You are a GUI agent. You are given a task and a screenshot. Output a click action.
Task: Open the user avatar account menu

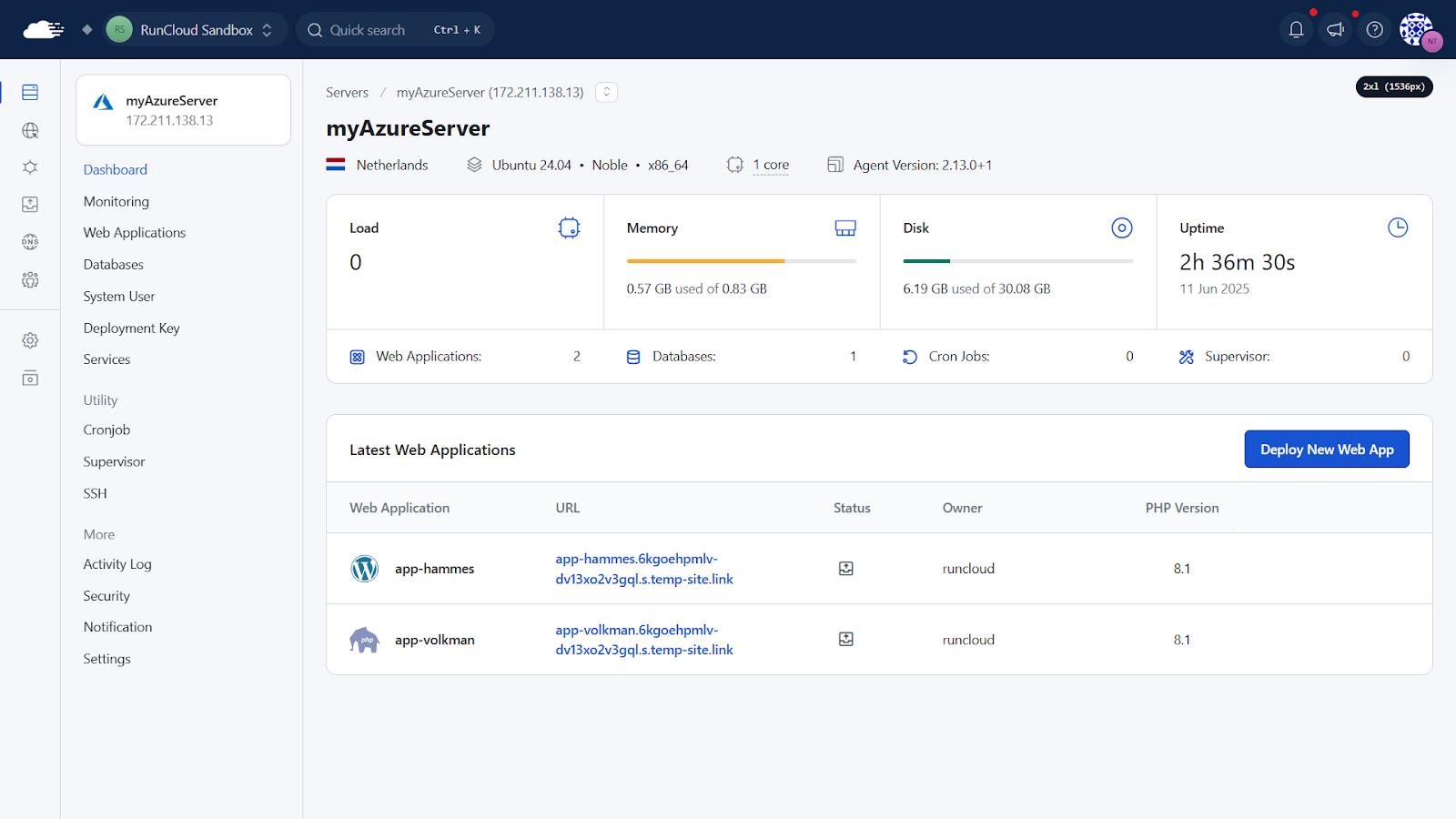coord(1417,30)
